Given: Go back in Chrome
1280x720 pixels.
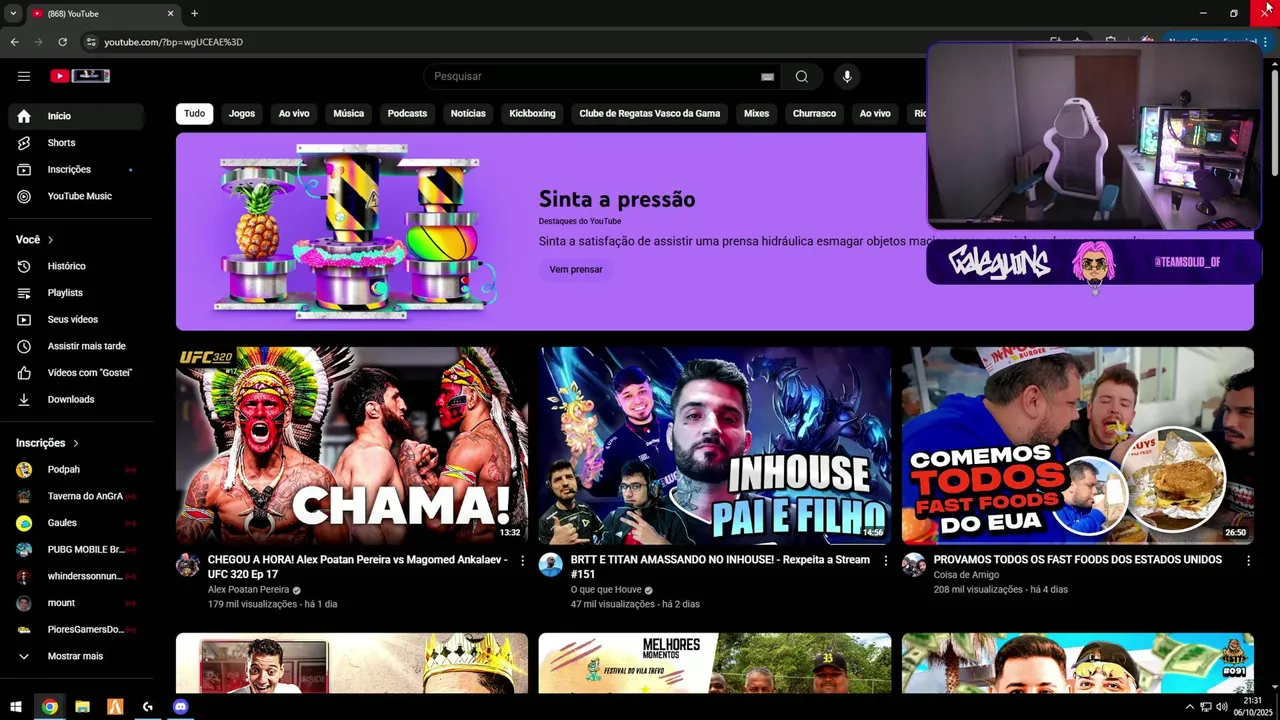Looking at the screenshot, I should pos(14,42).
